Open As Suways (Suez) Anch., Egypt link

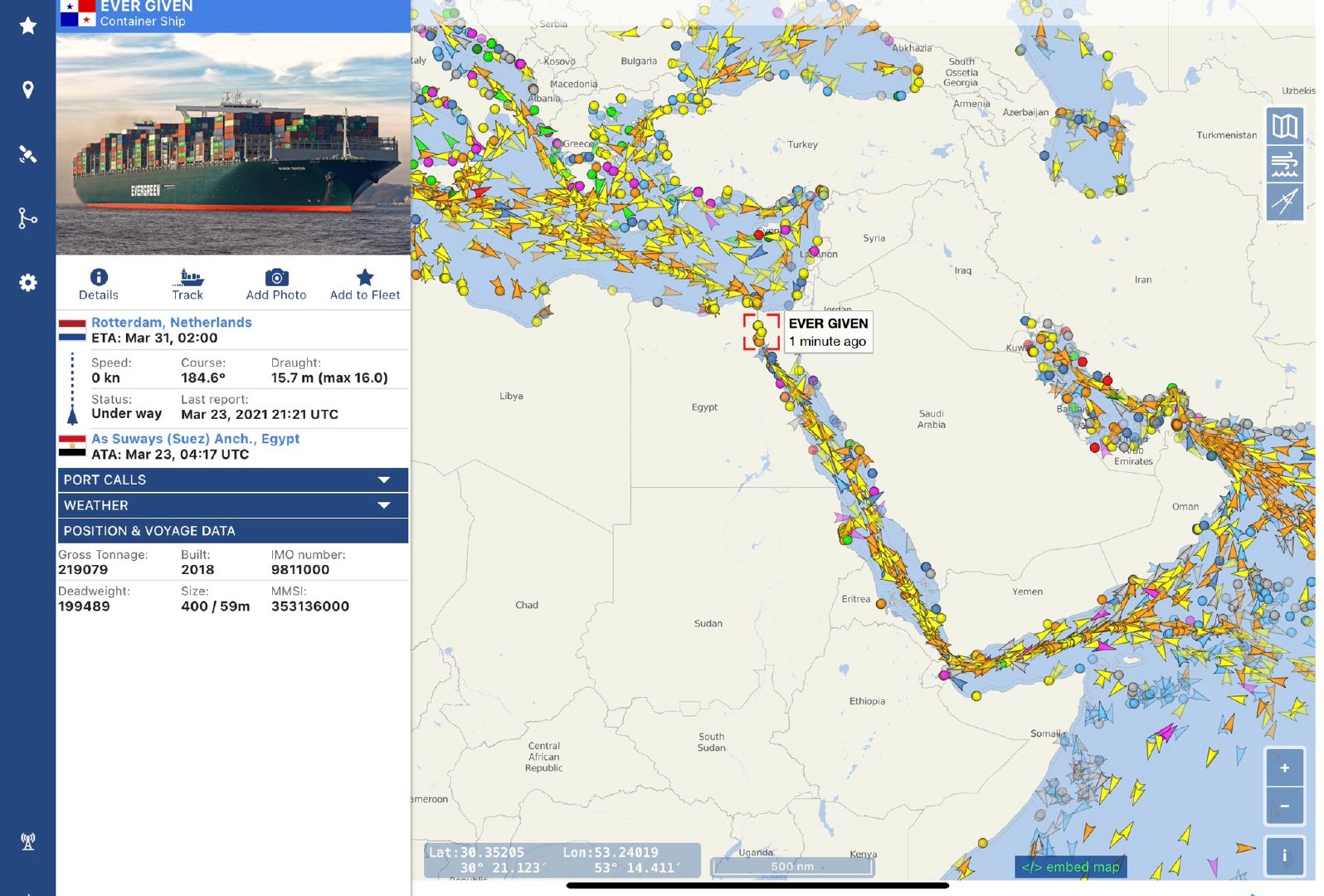point(195,438)
